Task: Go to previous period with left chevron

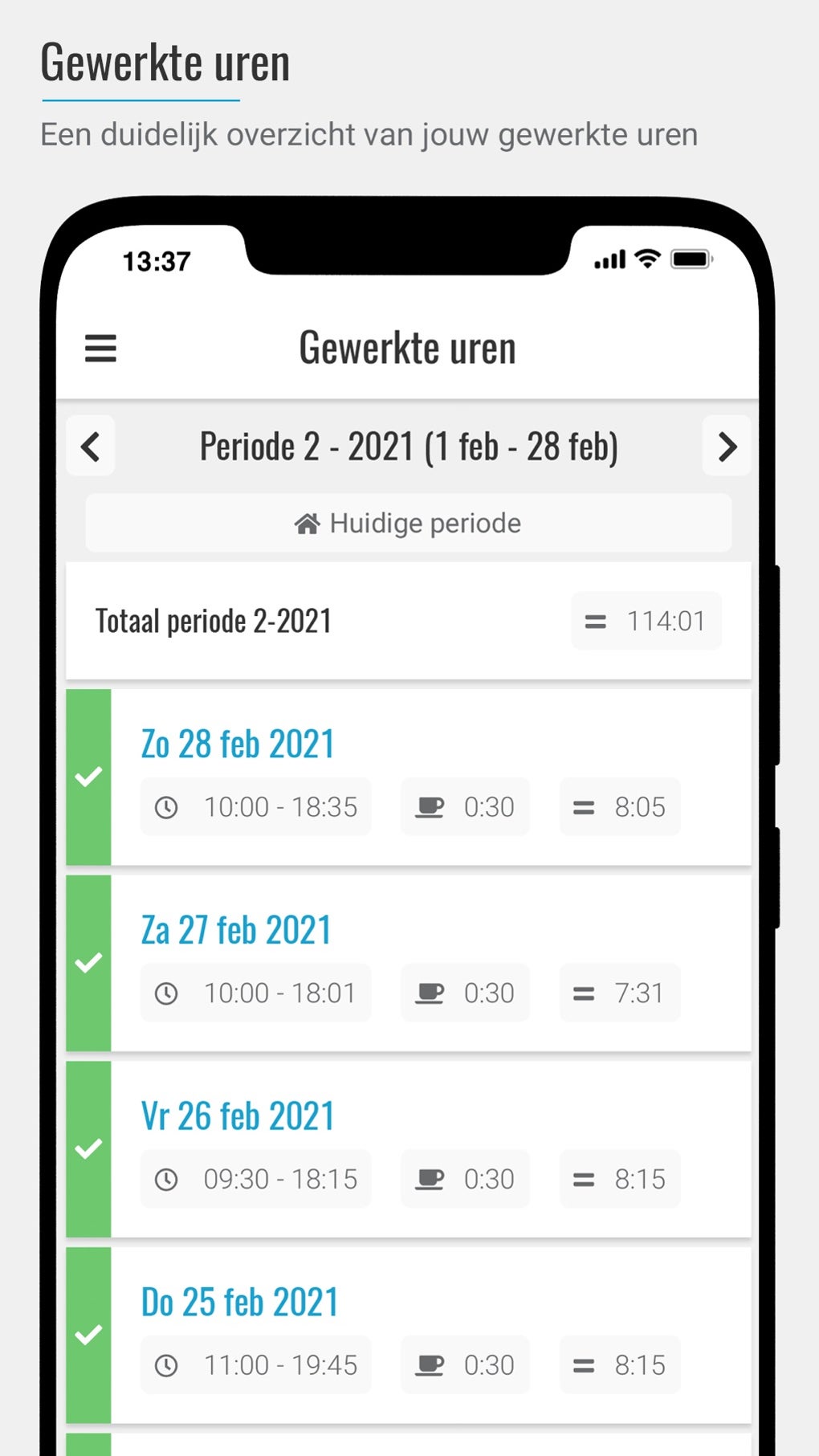Action: [x=91, y=447]
